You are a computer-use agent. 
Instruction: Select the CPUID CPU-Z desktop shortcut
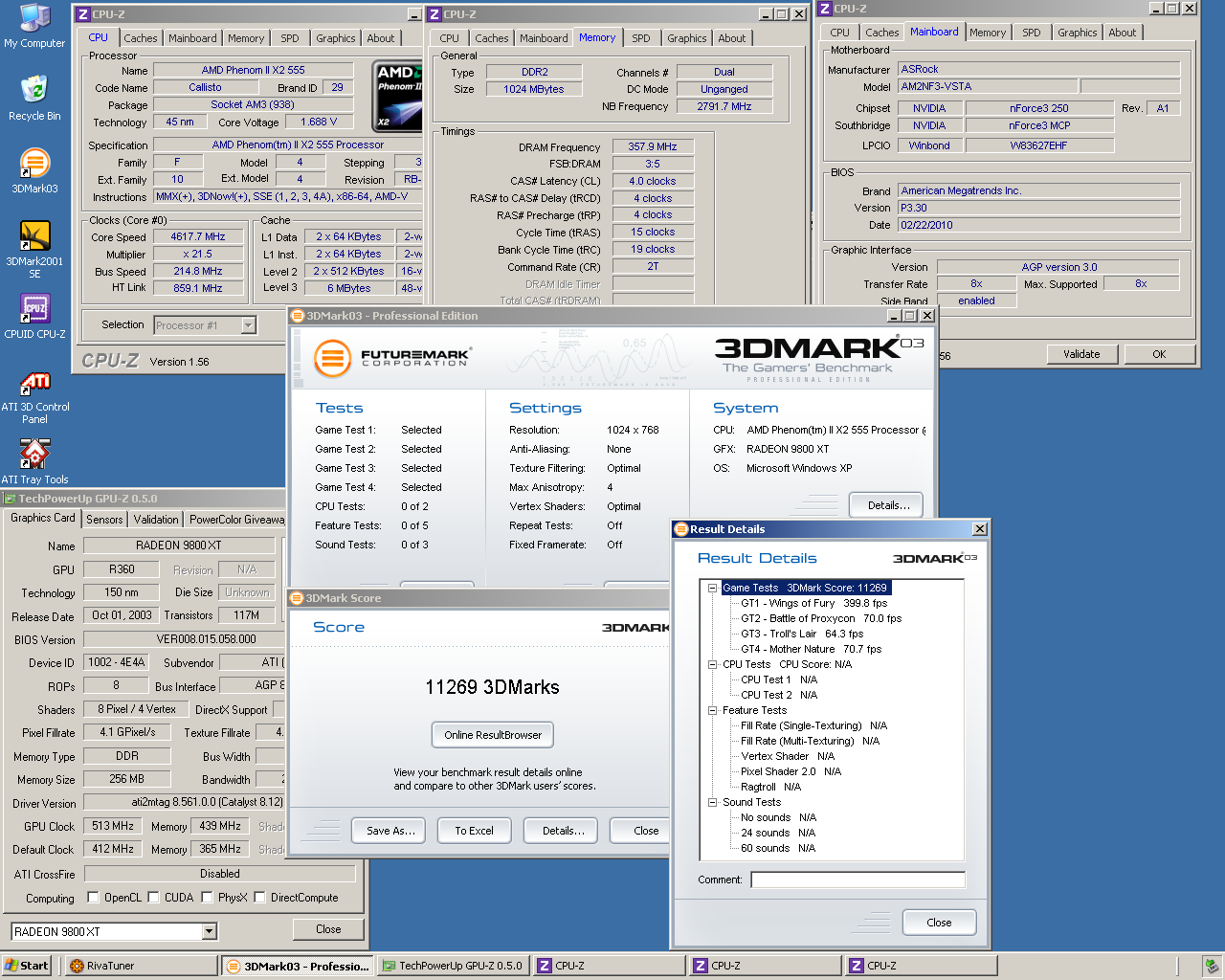point(34,316)
